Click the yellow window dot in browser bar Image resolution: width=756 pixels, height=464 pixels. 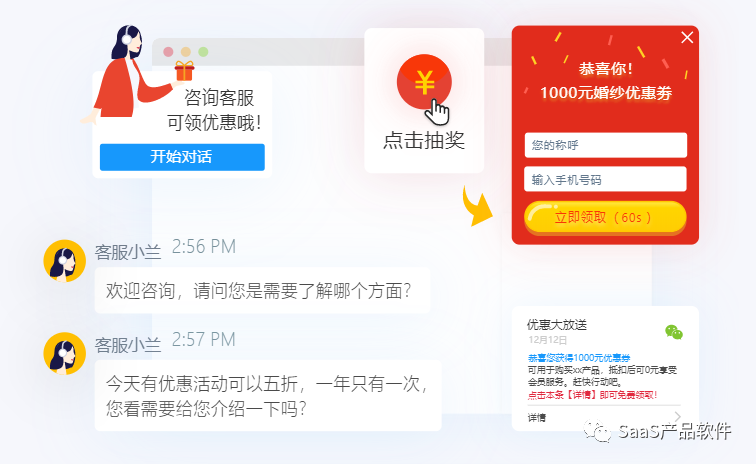tap(186, 52)
